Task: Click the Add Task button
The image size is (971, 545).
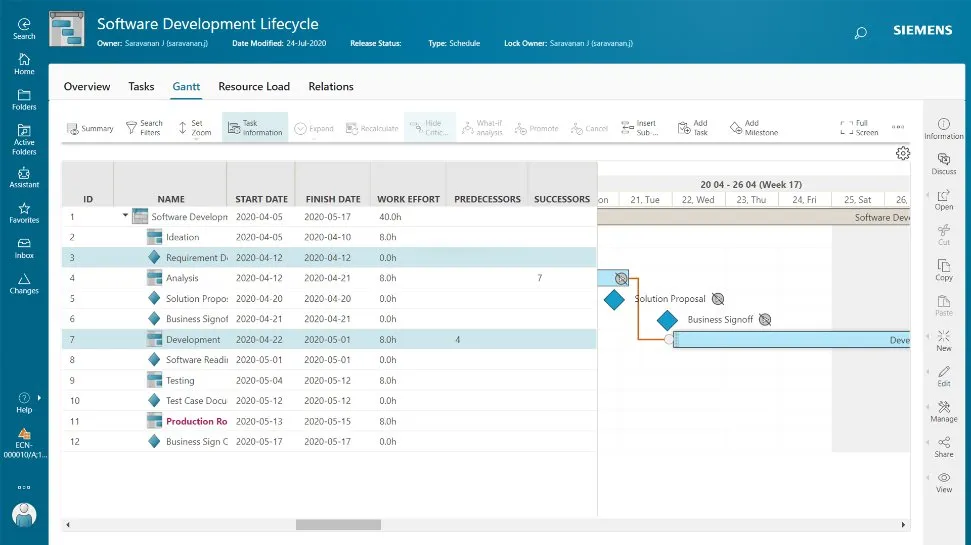Action: point(692,128)
